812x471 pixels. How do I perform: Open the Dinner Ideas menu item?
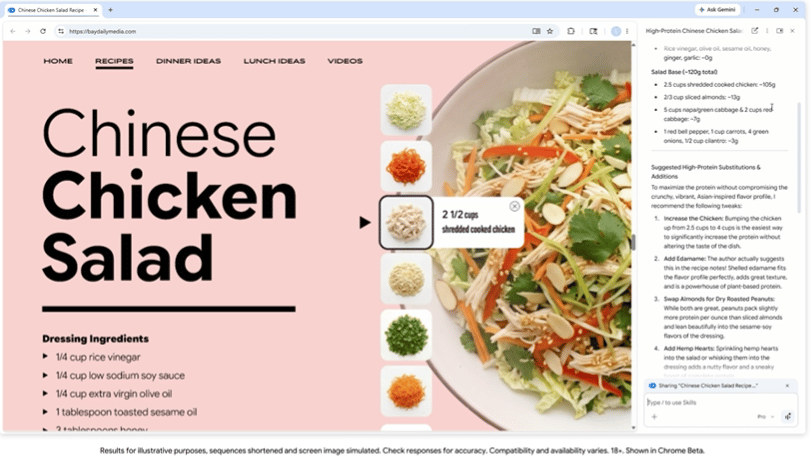point(188,61)
